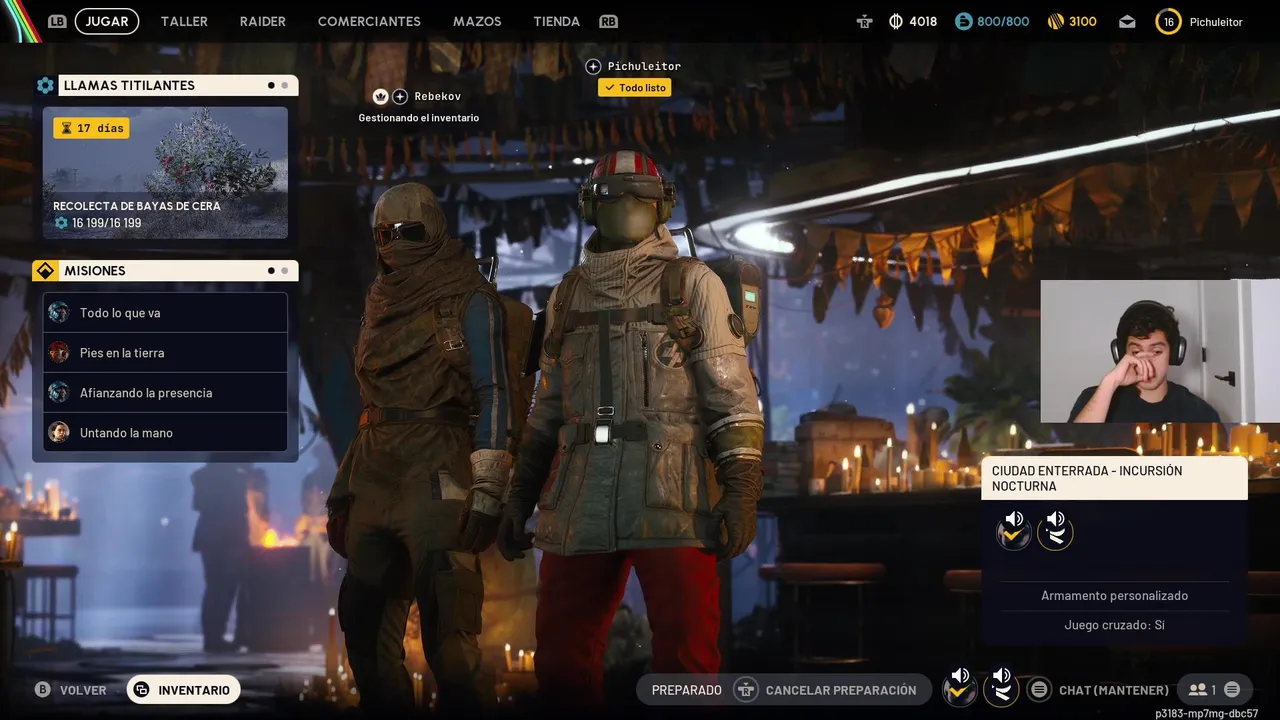This screenshot has width=1280, height=720.
Task: Open the mission Todo lo que va
Action: (x=165, y=313)
